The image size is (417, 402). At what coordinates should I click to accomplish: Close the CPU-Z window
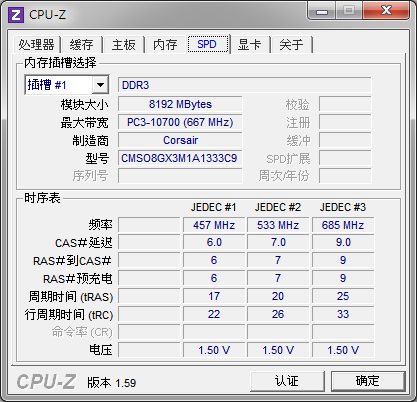386,11
